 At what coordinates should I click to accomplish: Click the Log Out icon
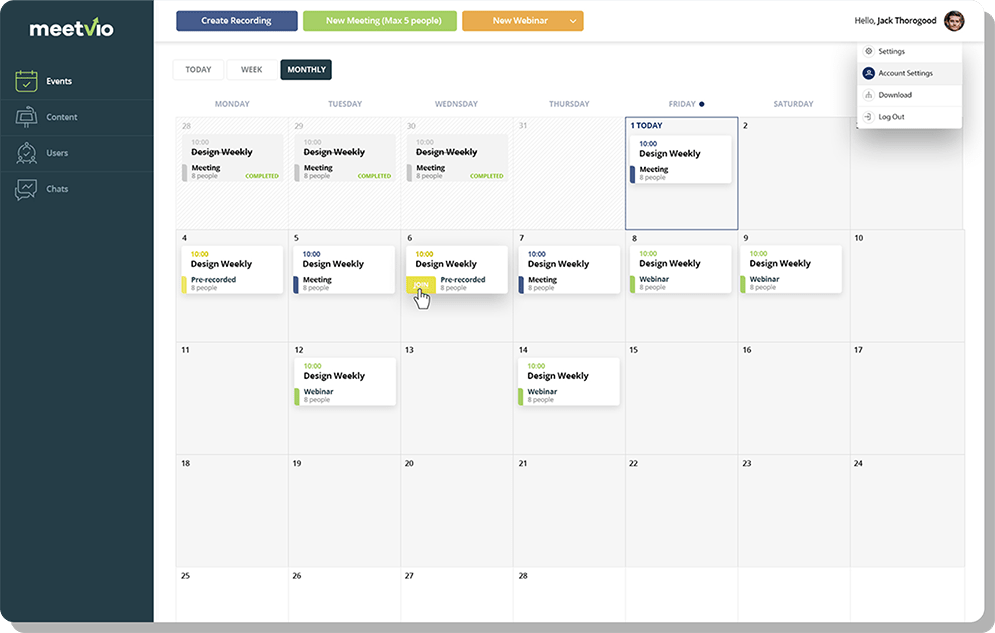(868, 117)
